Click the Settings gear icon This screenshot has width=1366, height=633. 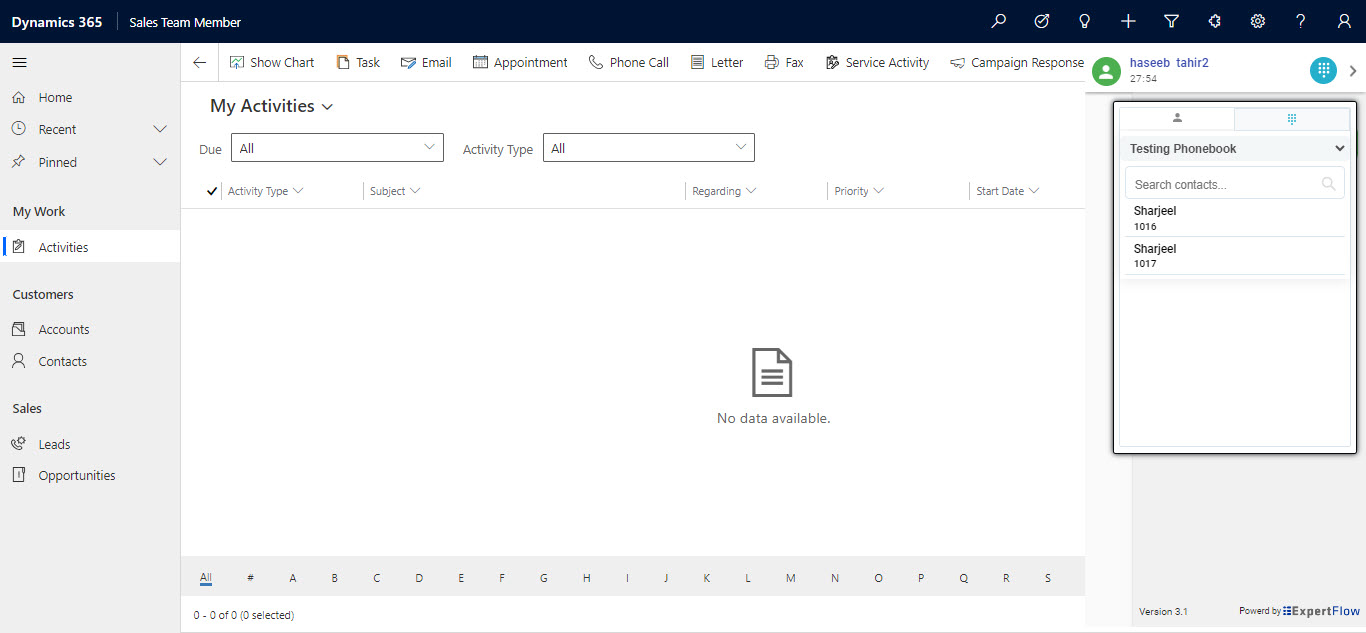[x=1258, y=21]
